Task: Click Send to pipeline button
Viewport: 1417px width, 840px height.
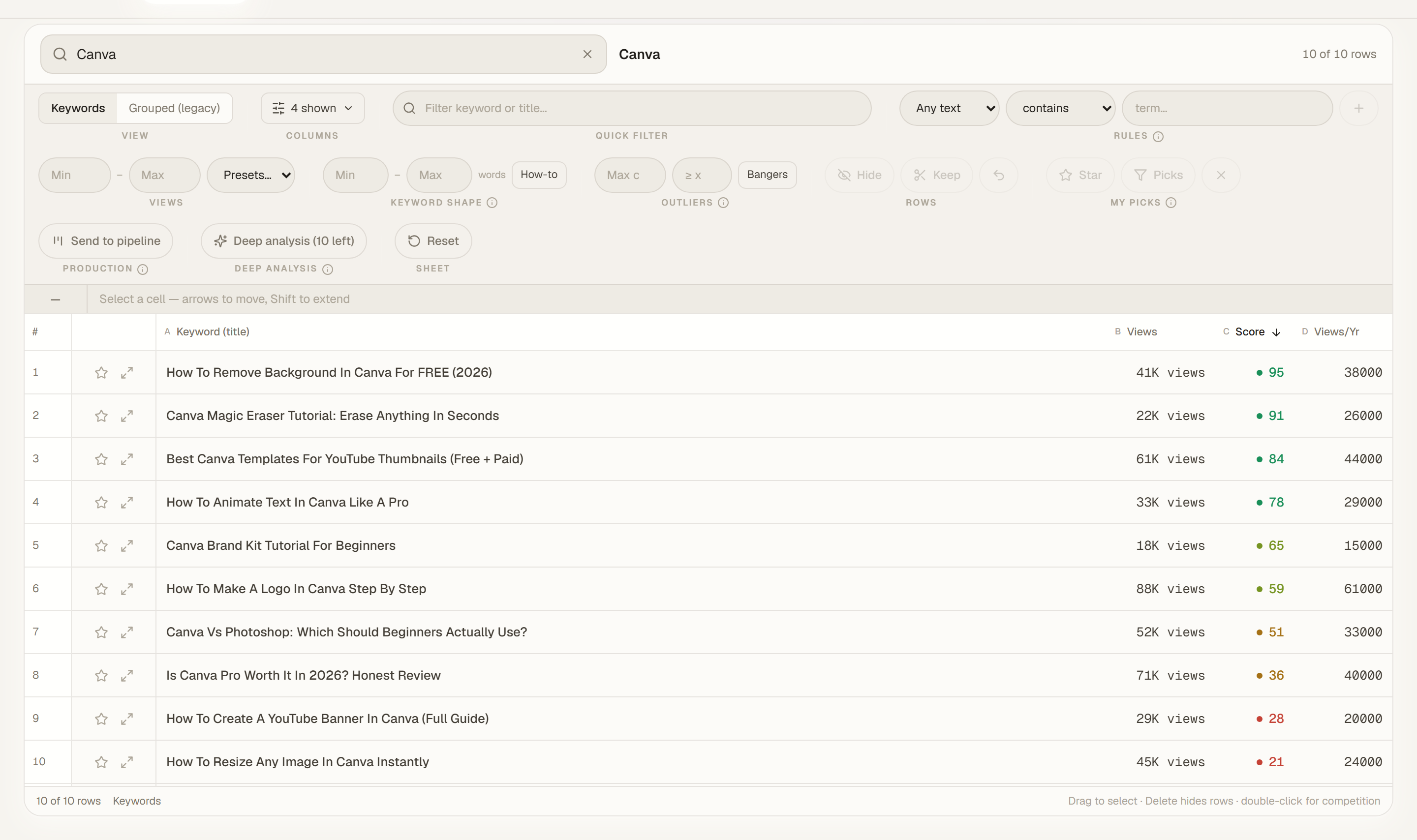Action: (x=106, y=241)
